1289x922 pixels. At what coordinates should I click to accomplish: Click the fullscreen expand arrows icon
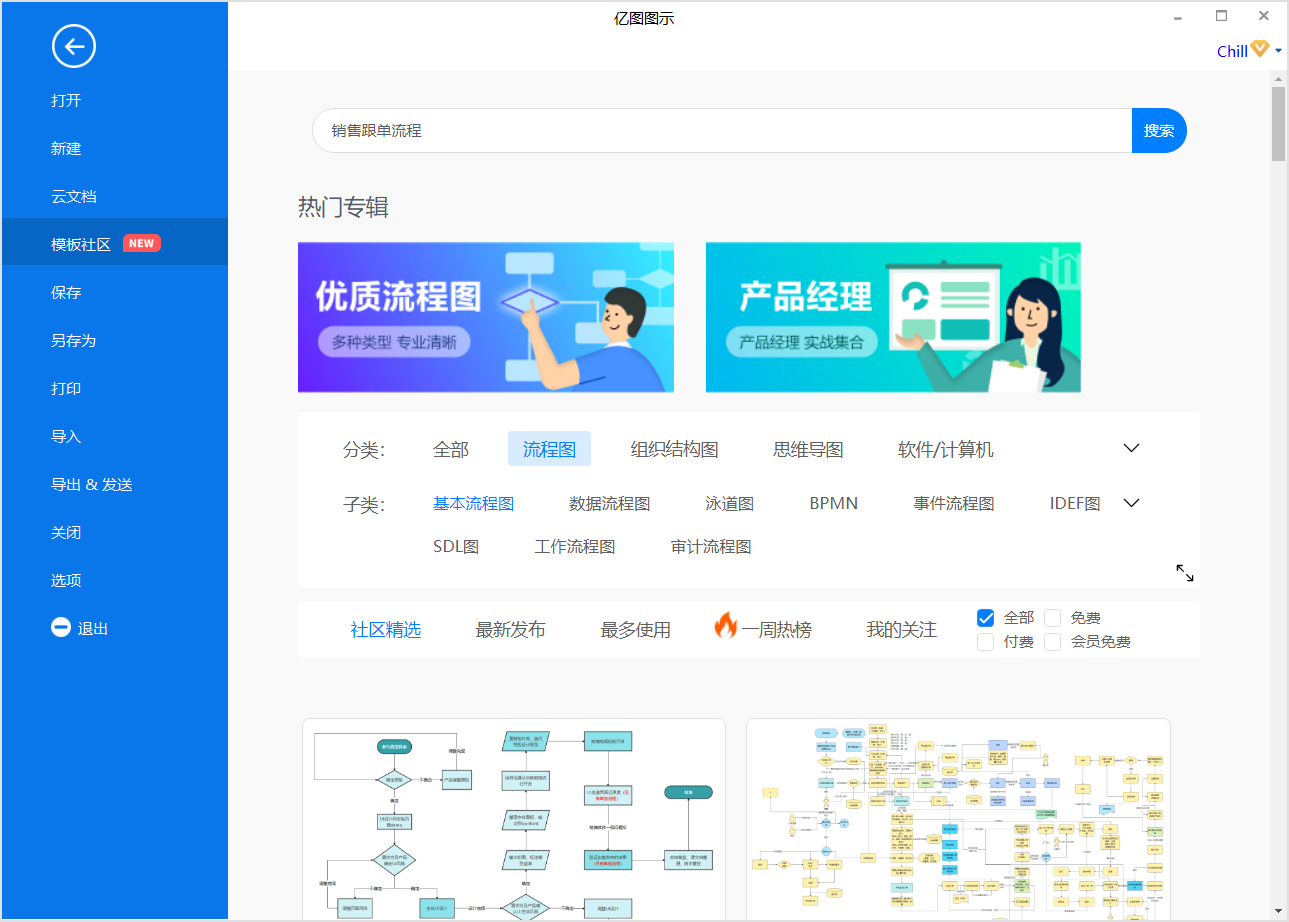(x=1185, y=573)
